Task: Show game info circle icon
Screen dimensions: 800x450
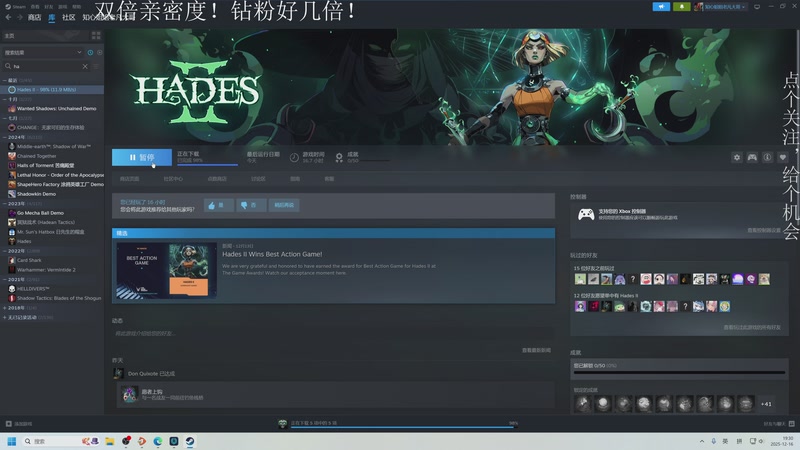Action: point(767,158)
